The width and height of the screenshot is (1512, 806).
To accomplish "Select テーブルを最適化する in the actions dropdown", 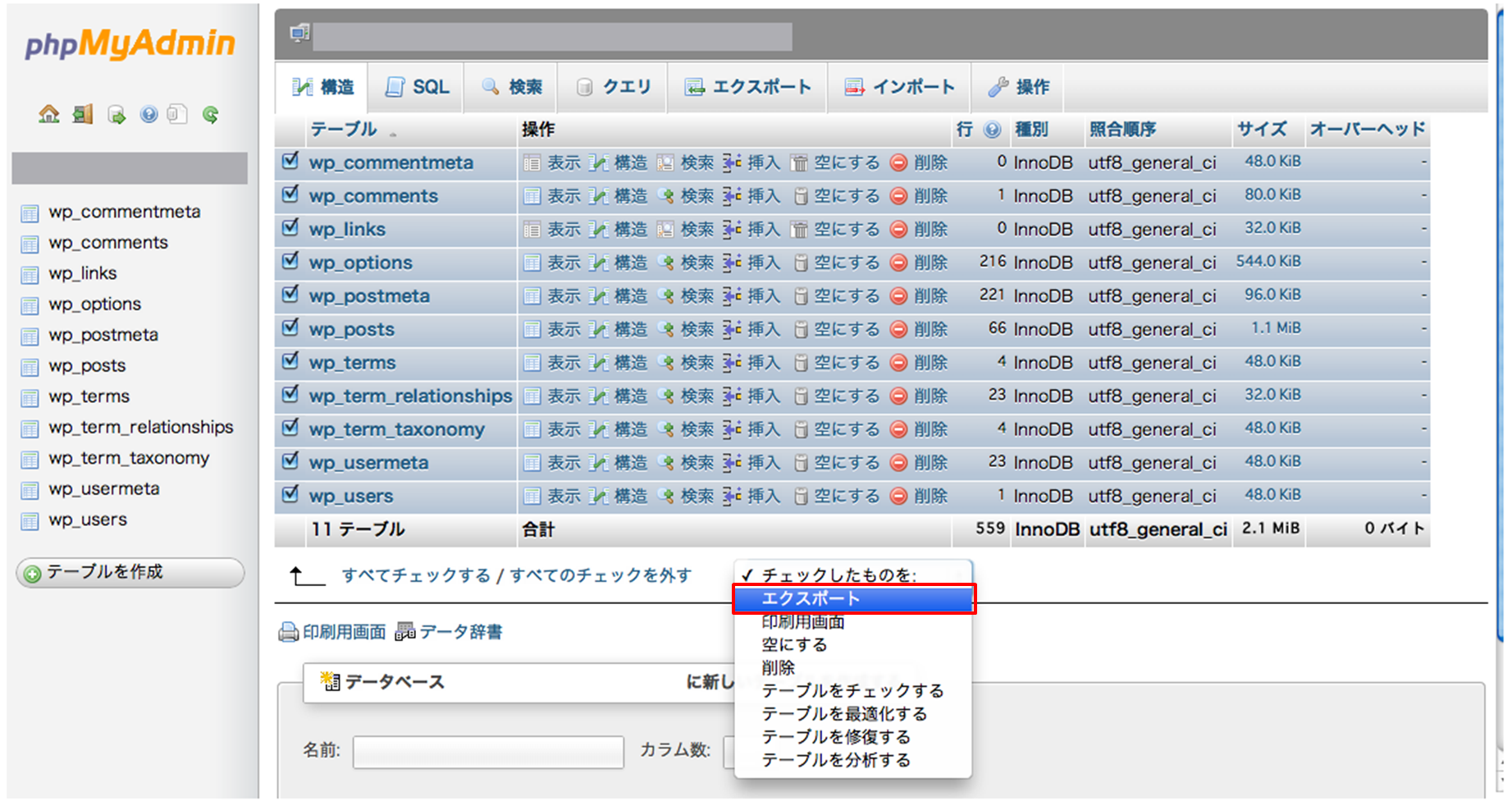I will (845, 714).
